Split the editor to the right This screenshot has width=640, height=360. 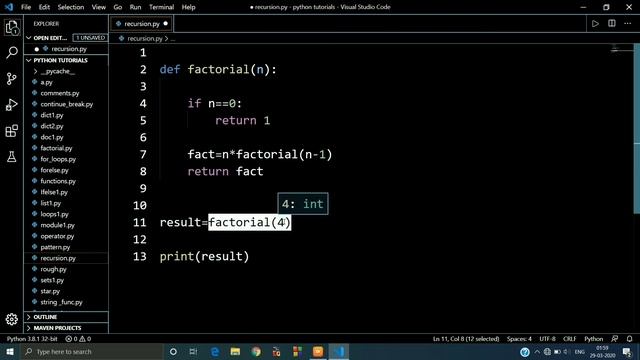click(x=611, y=23)
